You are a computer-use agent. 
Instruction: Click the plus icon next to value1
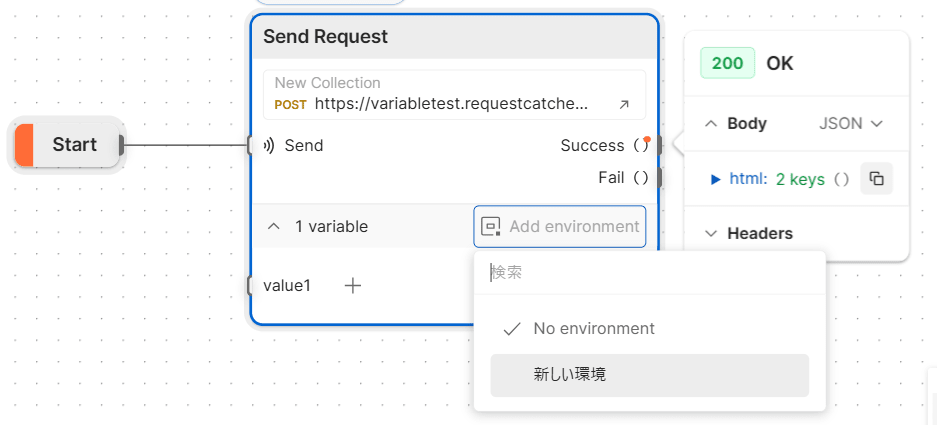click(x=353, y=286)
